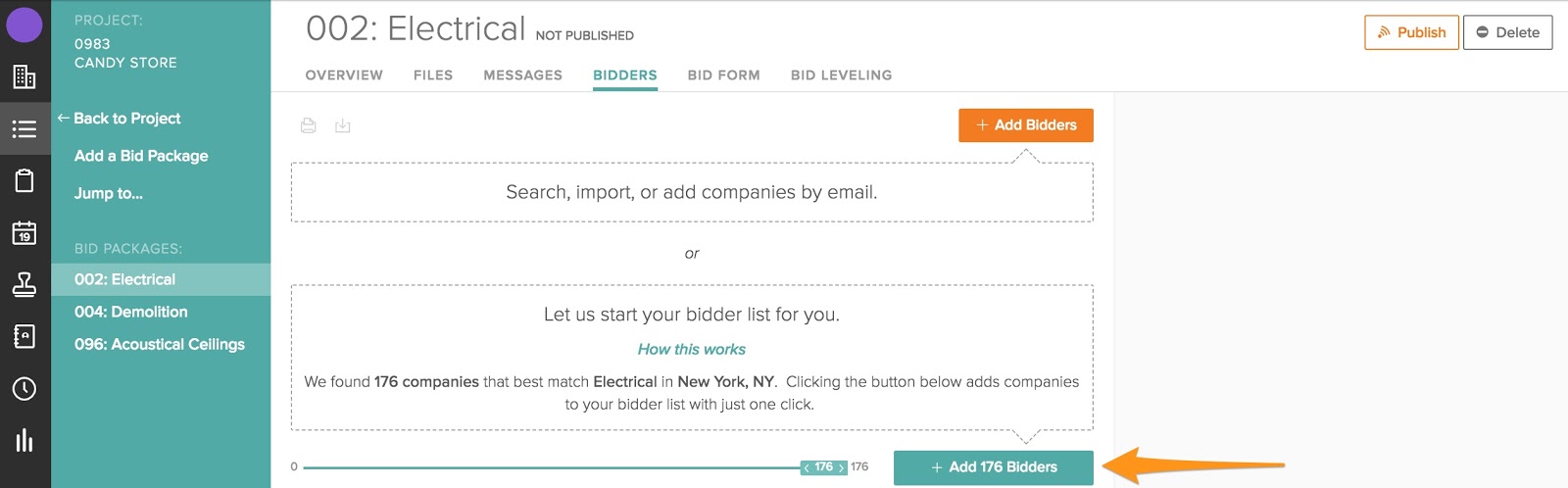
Task: Click the clock icon in sidebar
Action: pos(24,389)
